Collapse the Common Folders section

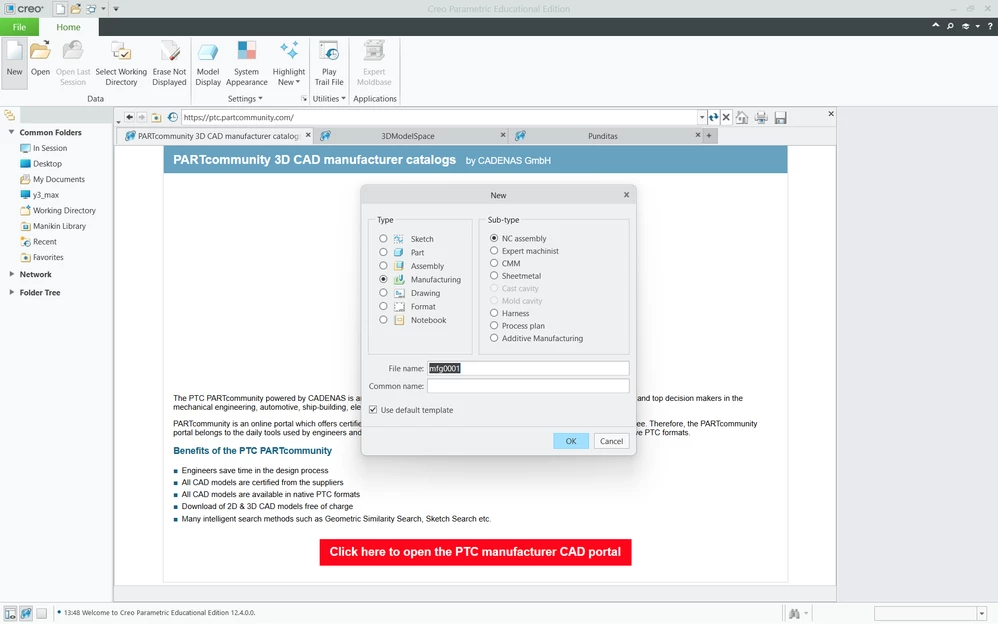[x=11, y=132]
